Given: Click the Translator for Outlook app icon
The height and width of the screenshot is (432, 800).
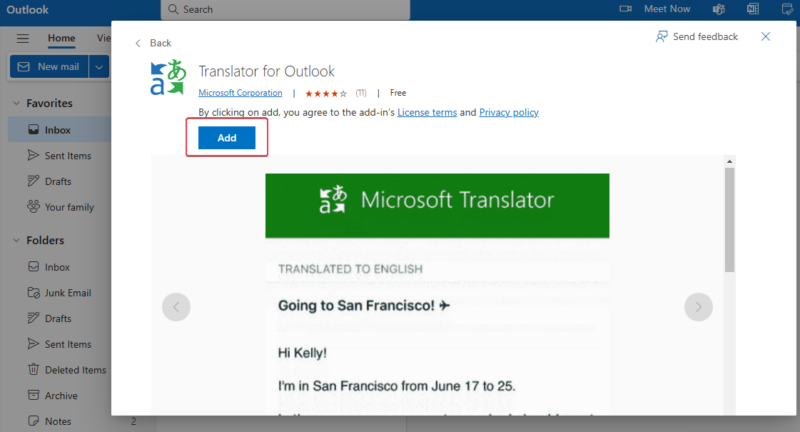Looking at the screenshot, I should (x=168, y=77).
